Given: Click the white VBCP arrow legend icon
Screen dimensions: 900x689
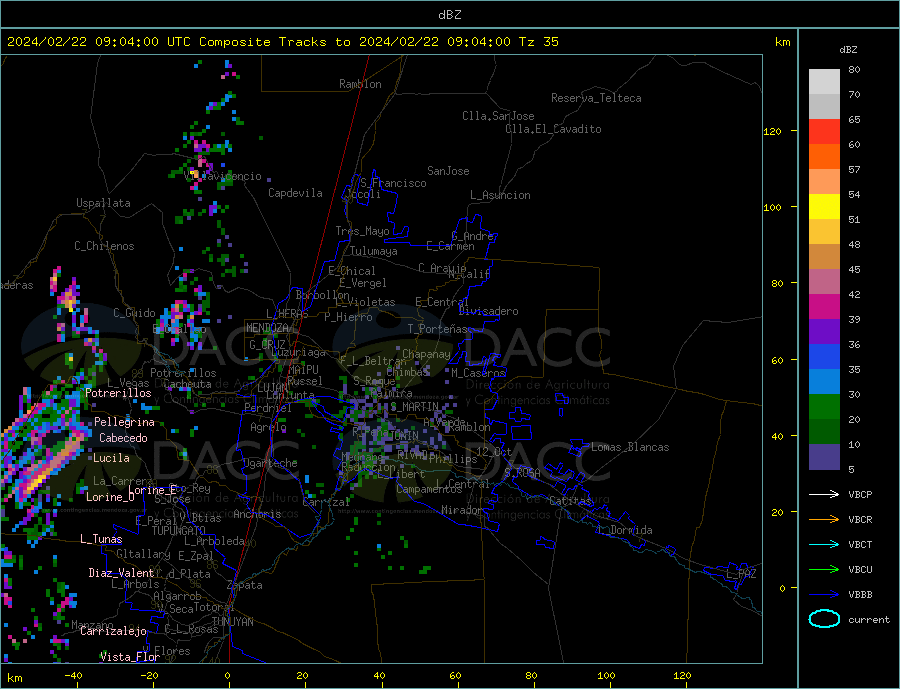Looking at the screenshot, I should (824, 494).
